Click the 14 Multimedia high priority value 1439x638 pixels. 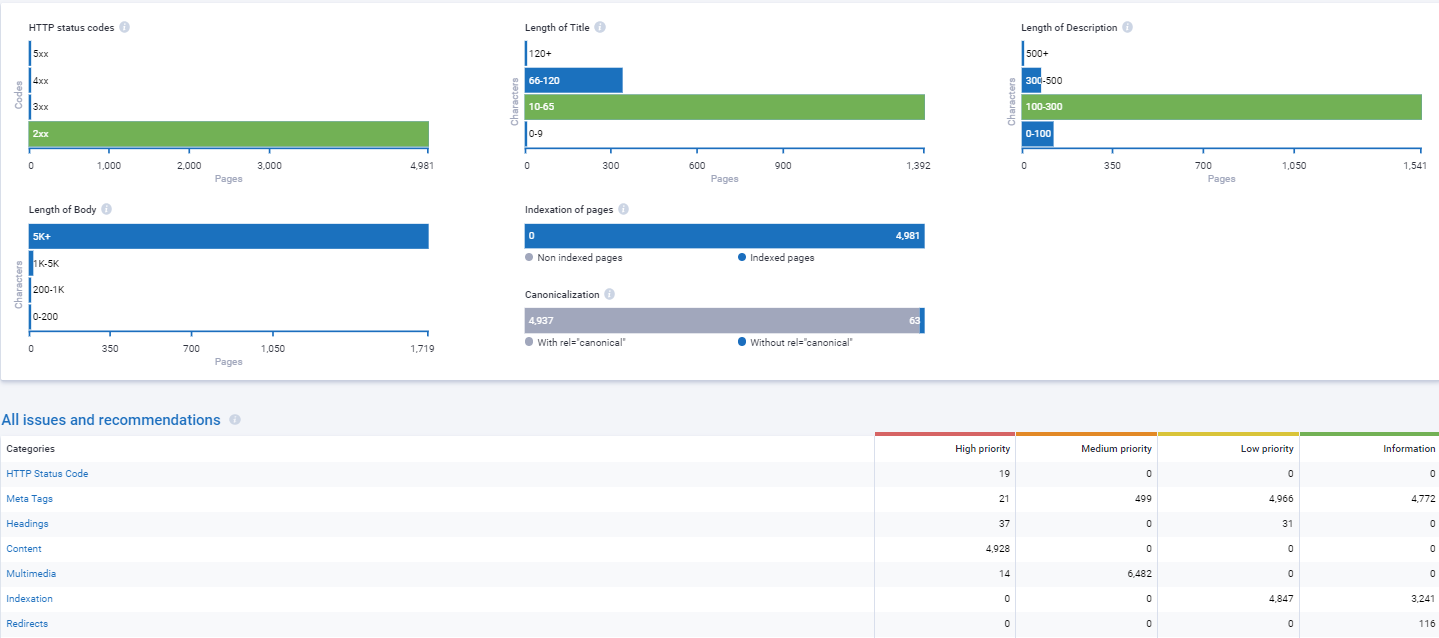1004,574
